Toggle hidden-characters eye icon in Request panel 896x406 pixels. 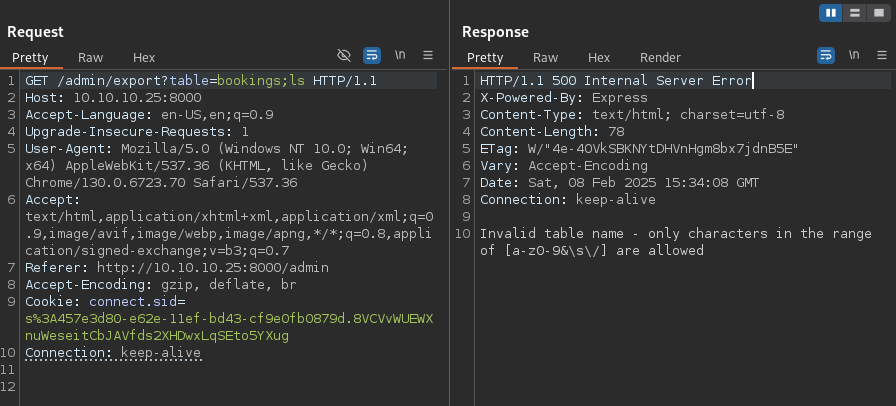(x=345, y=56)
